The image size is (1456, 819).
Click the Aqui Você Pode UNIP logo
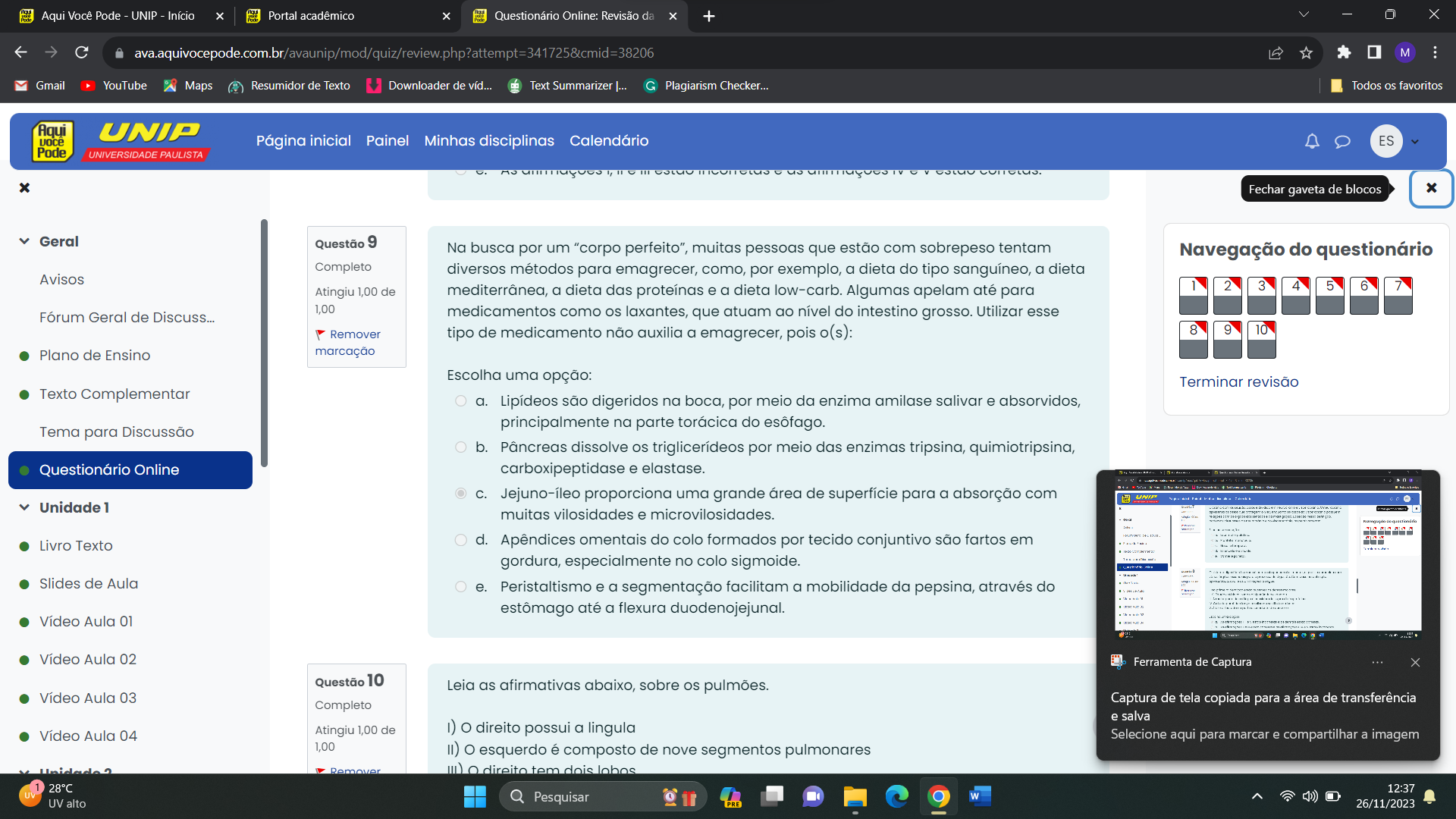pyautogui.click(x=120, y=141)
